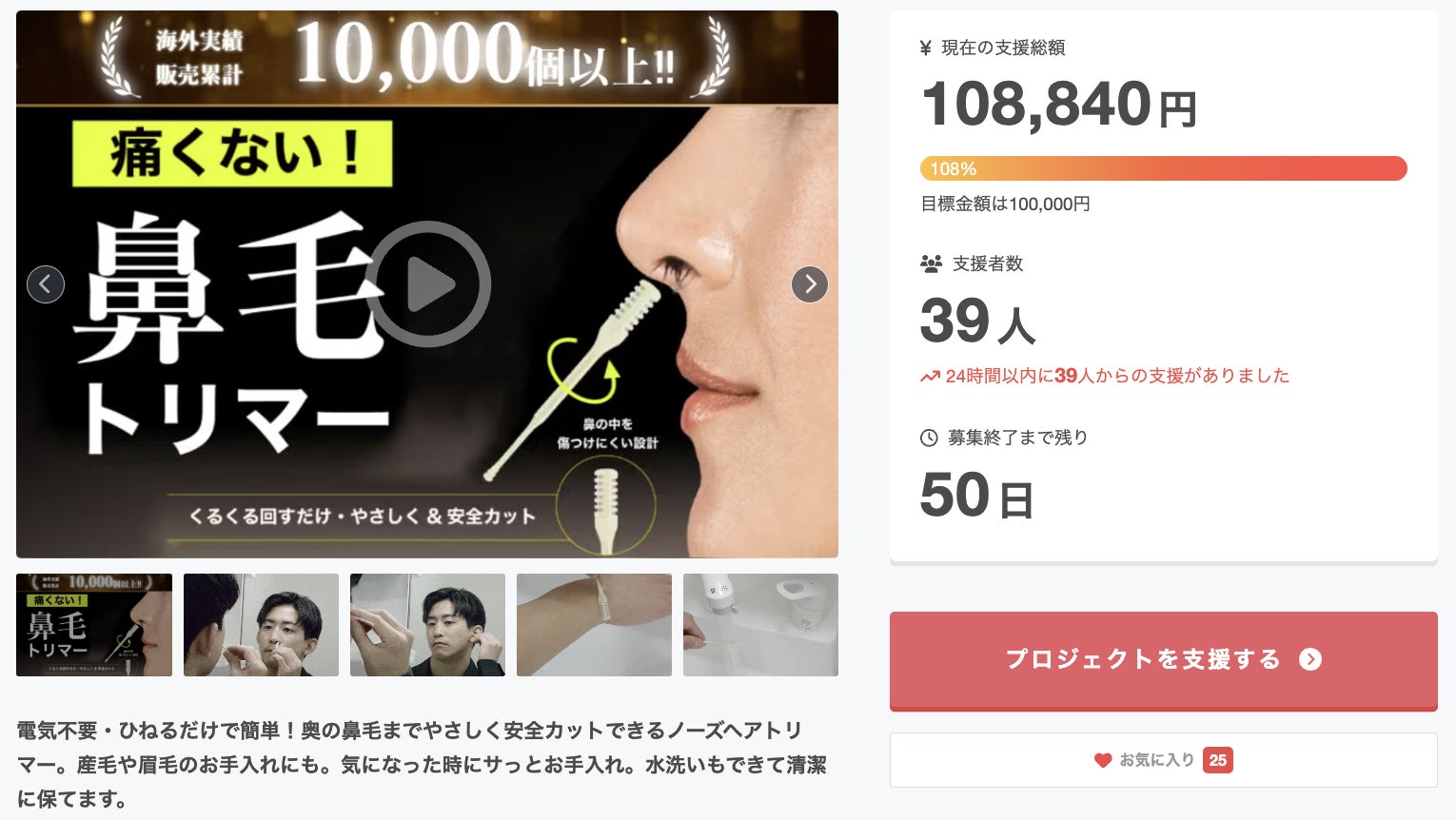Click the yen icon beside 現在の支援総額

click(925, 48)
